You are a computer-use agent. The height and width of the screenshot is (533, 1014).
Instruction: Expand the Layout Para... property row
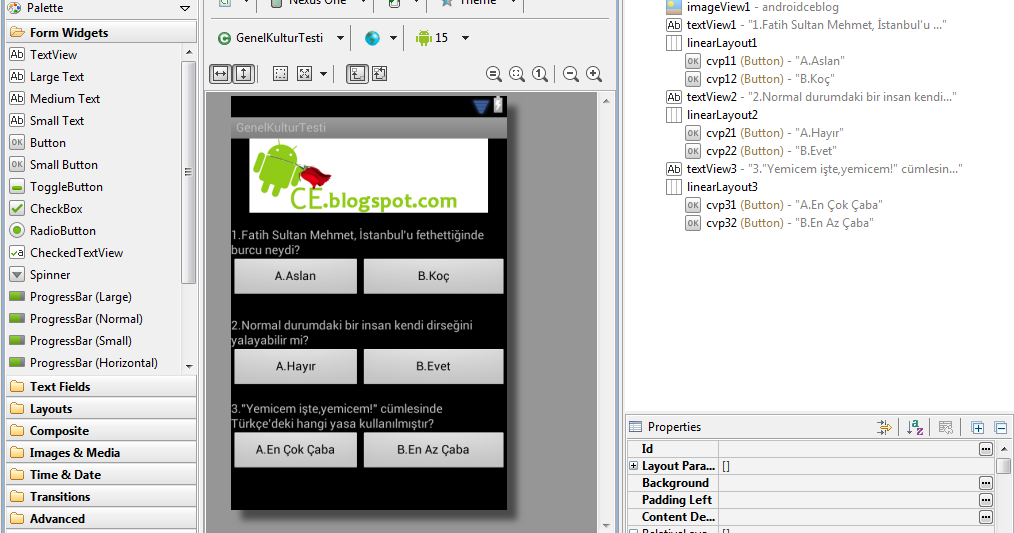pos(633,466)
